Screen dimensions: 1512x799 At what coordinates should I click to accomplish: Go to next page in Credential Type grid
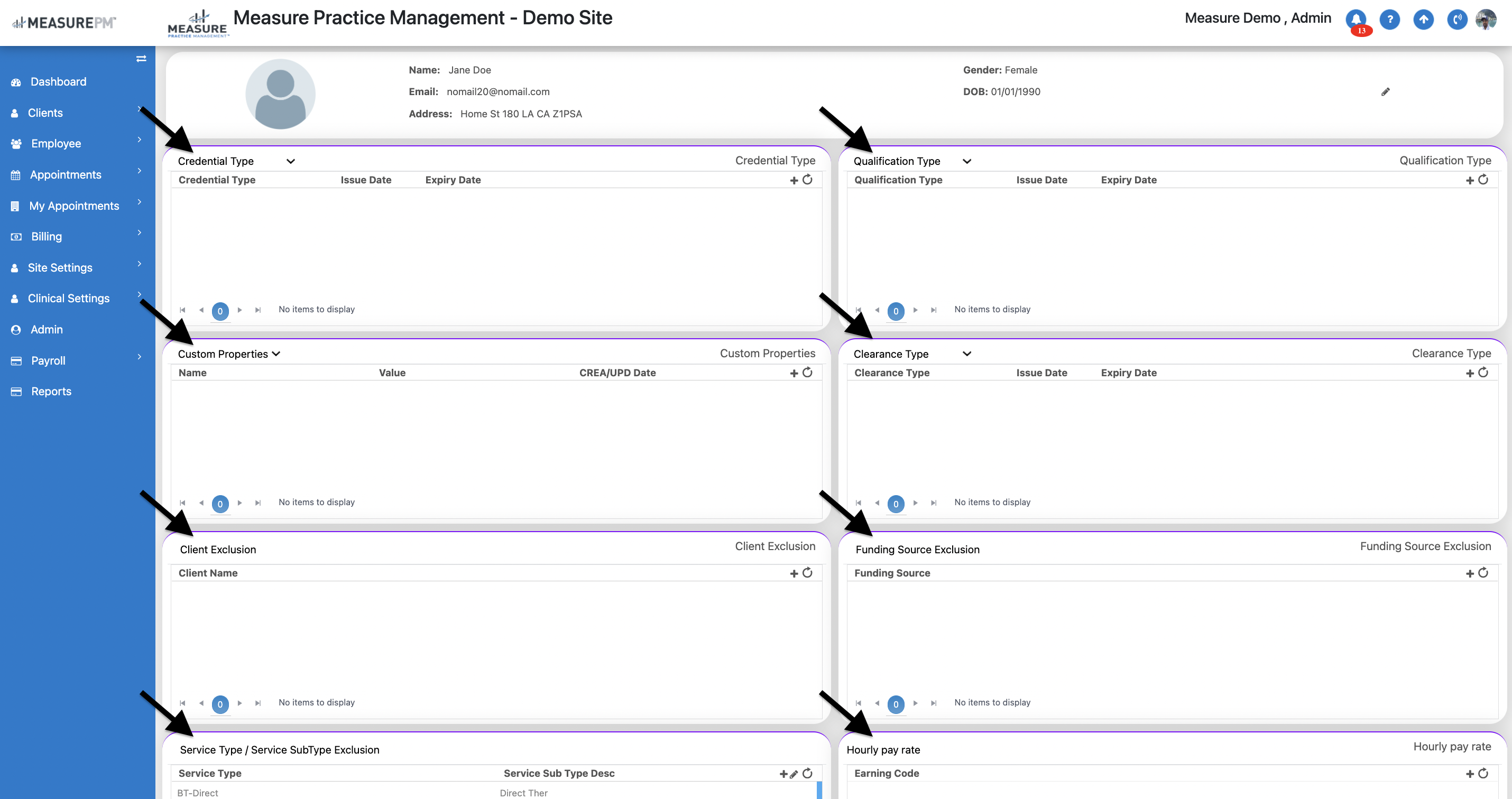pos(239,310)
